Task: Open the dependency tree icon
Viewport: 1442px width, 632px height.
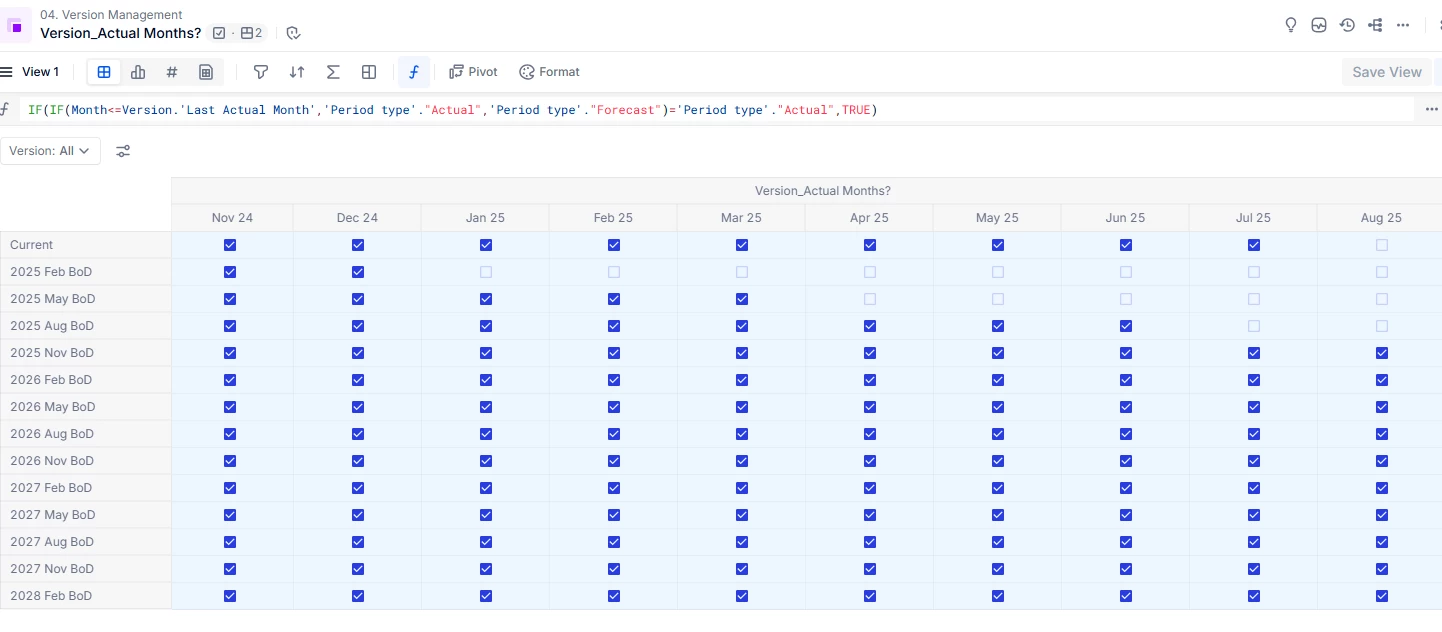Action: coord(1375,25)
